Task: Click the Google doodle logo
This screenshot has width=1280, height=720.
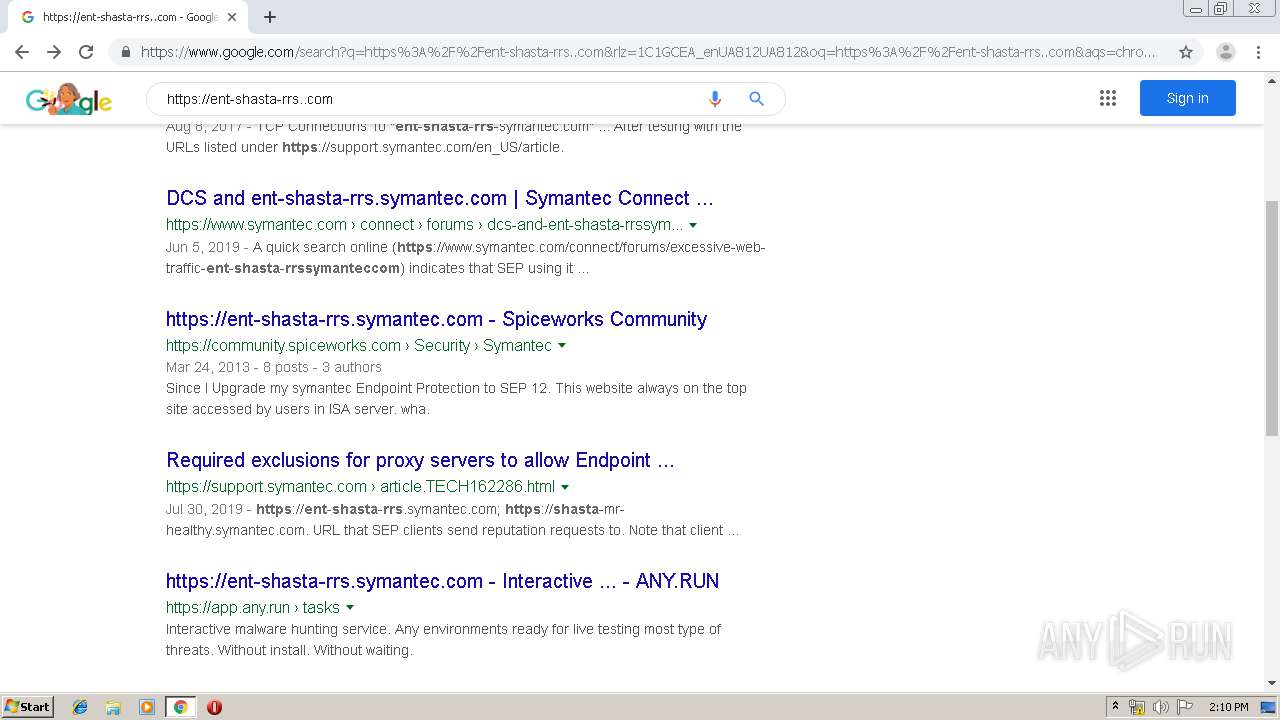Action: (x=69, y=99)
